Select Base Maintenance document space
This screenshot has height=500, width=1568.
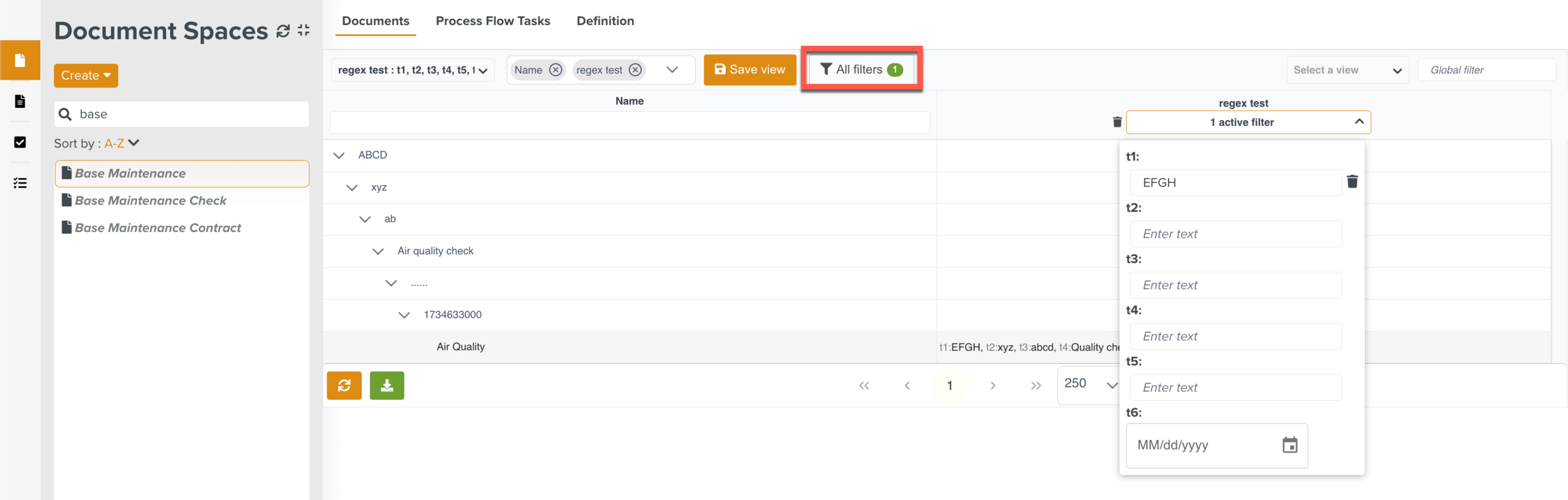[182, 174]
